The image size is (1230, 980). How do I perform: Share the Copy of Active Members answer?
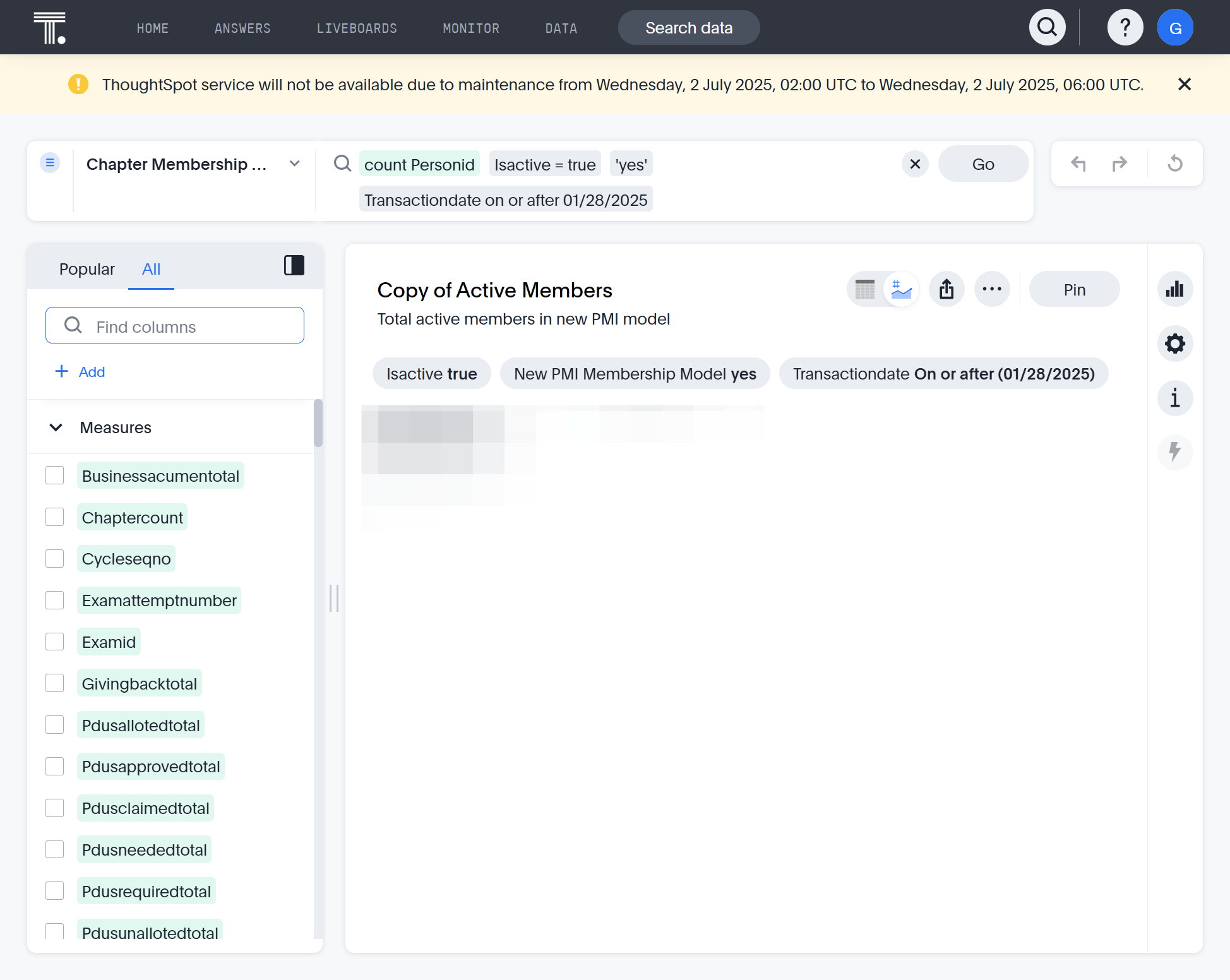pos(946,289)
